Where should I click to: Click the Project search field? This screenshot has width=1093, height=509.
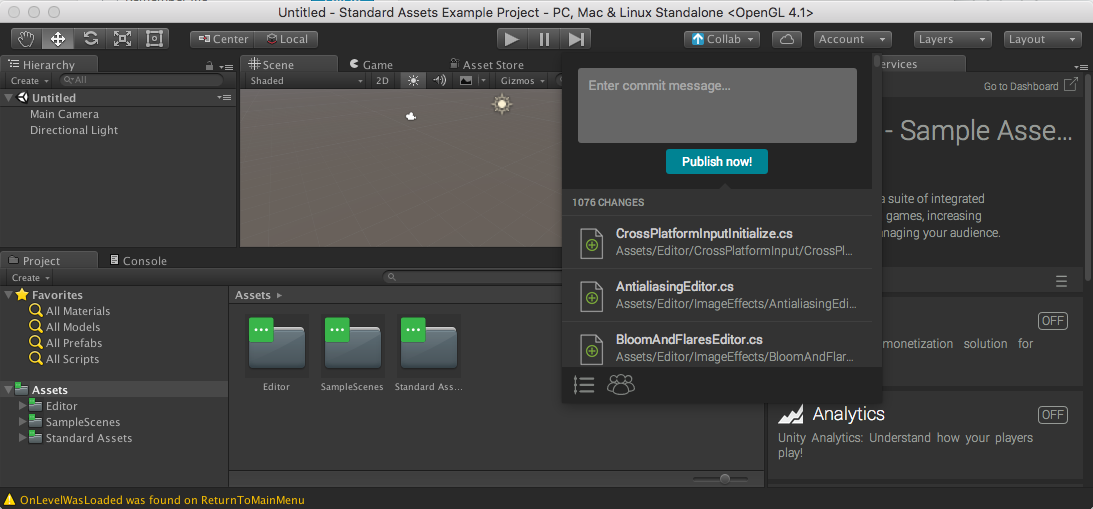471,278
